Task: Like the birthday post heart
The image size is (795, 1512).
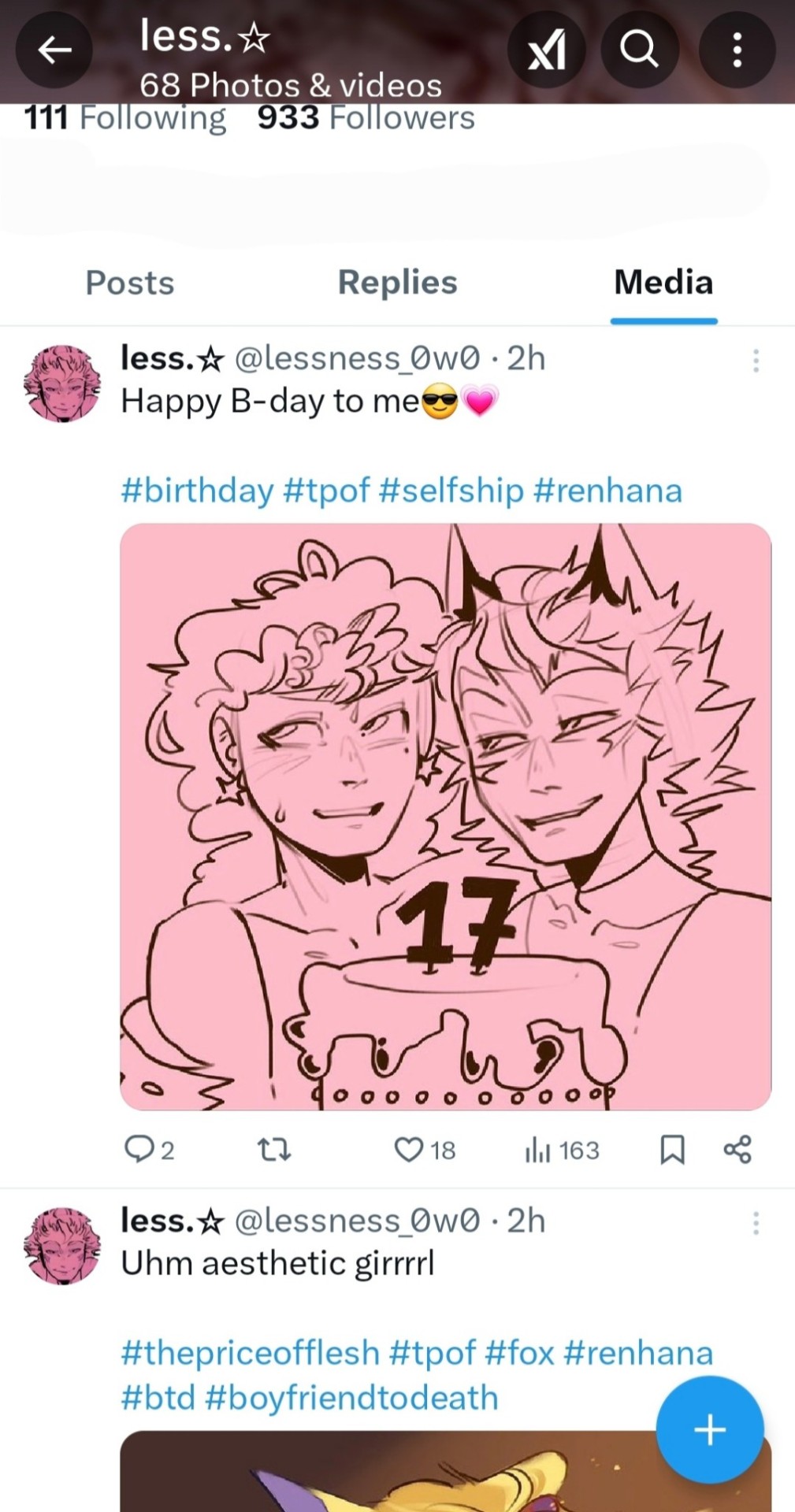Action: [x=425, y=1150]
